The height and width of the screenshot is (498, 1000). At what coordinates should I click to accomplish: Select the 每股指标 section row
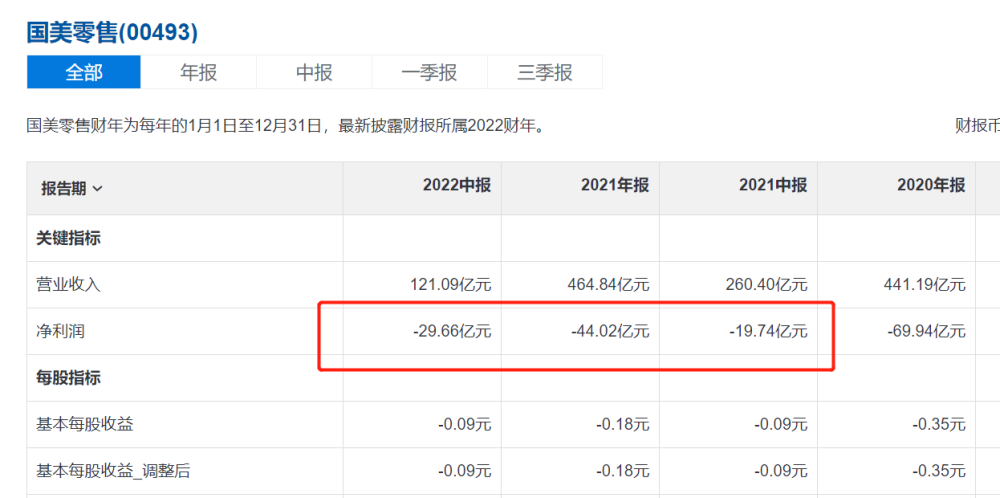68,378
